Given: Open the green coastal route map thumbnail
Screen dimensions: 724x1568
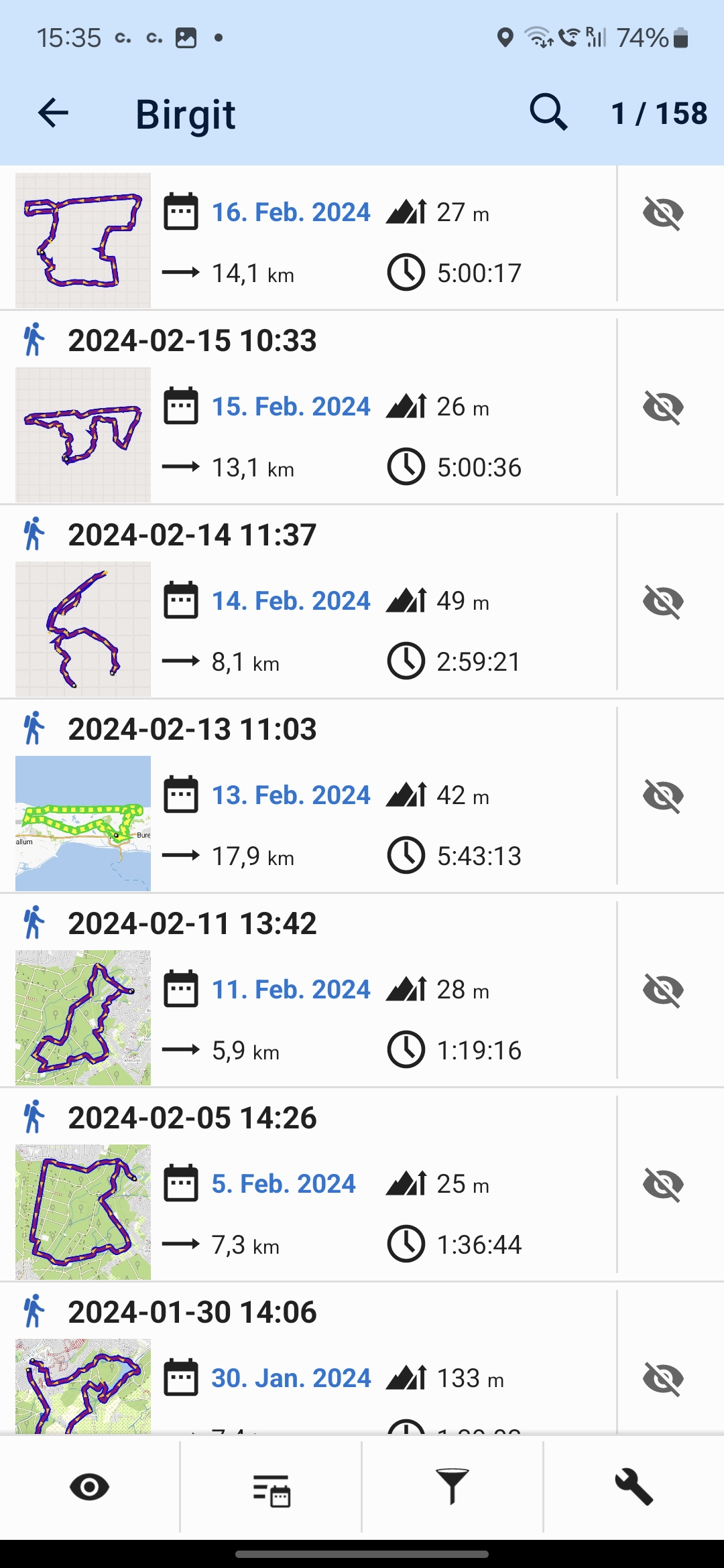Looking at the screenshot, I should click(x=83, y=824).
